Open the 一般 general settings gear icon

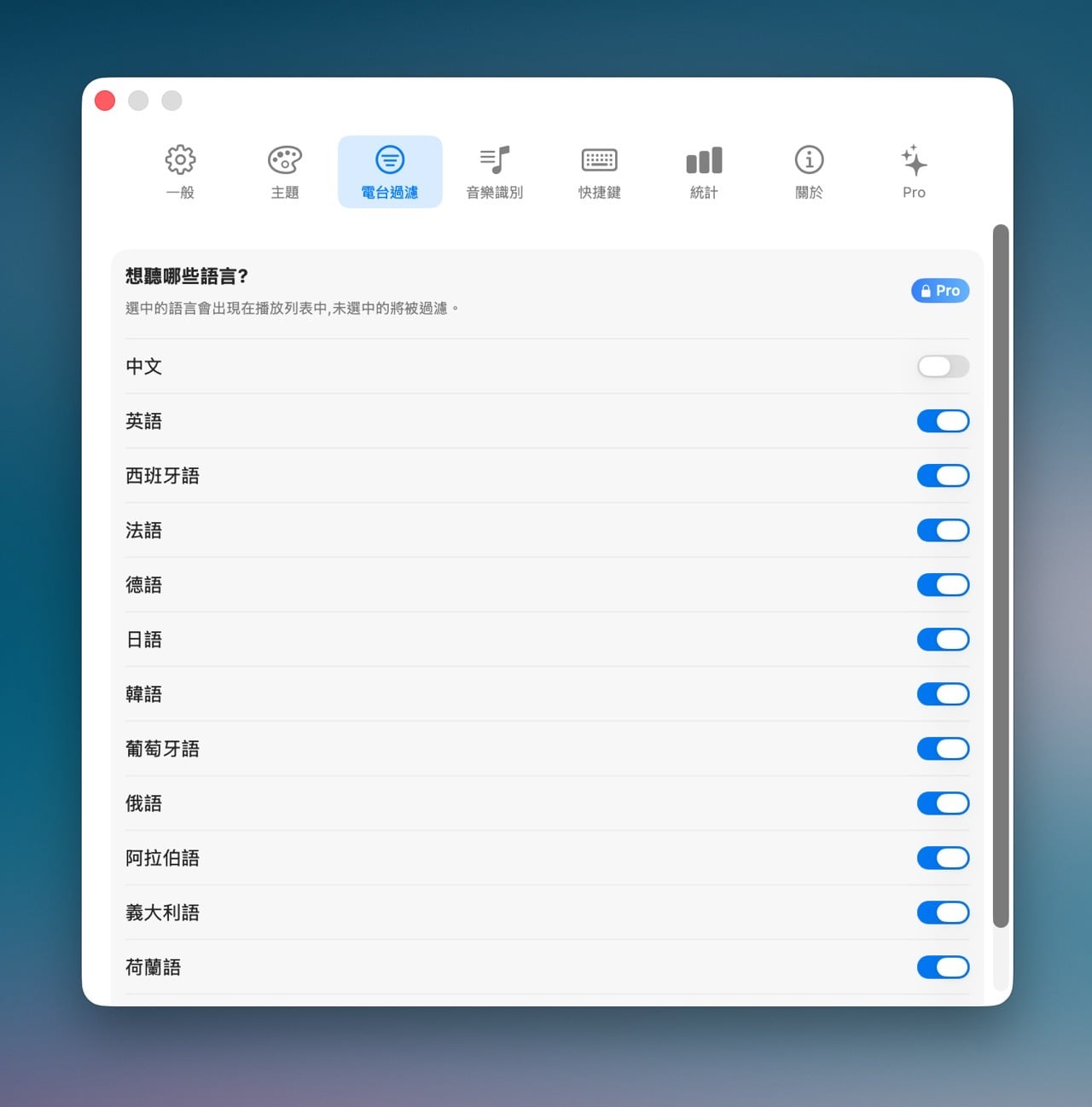coord(180,160)
